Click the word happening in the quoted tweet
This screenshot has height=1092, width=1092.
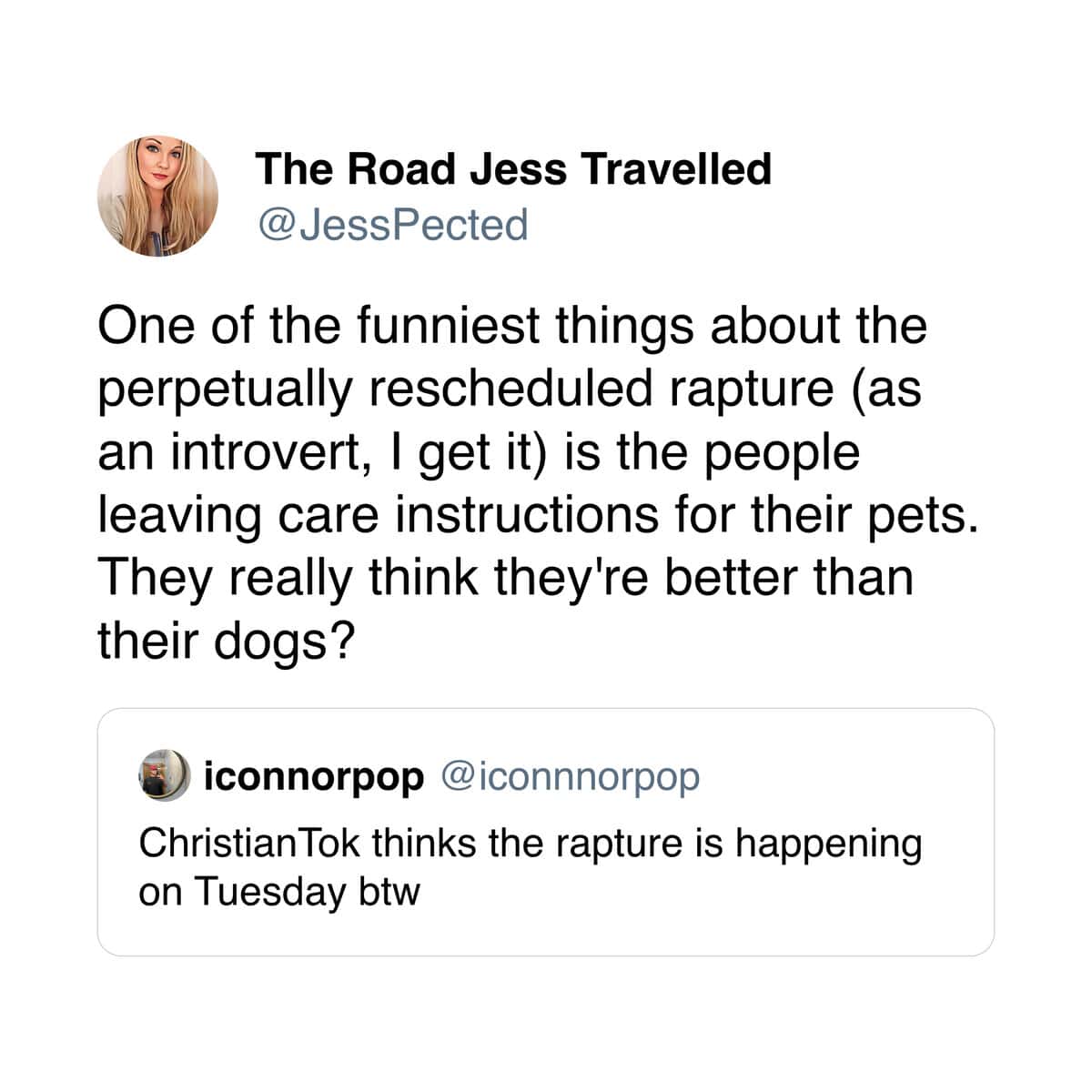pos(829,845)
